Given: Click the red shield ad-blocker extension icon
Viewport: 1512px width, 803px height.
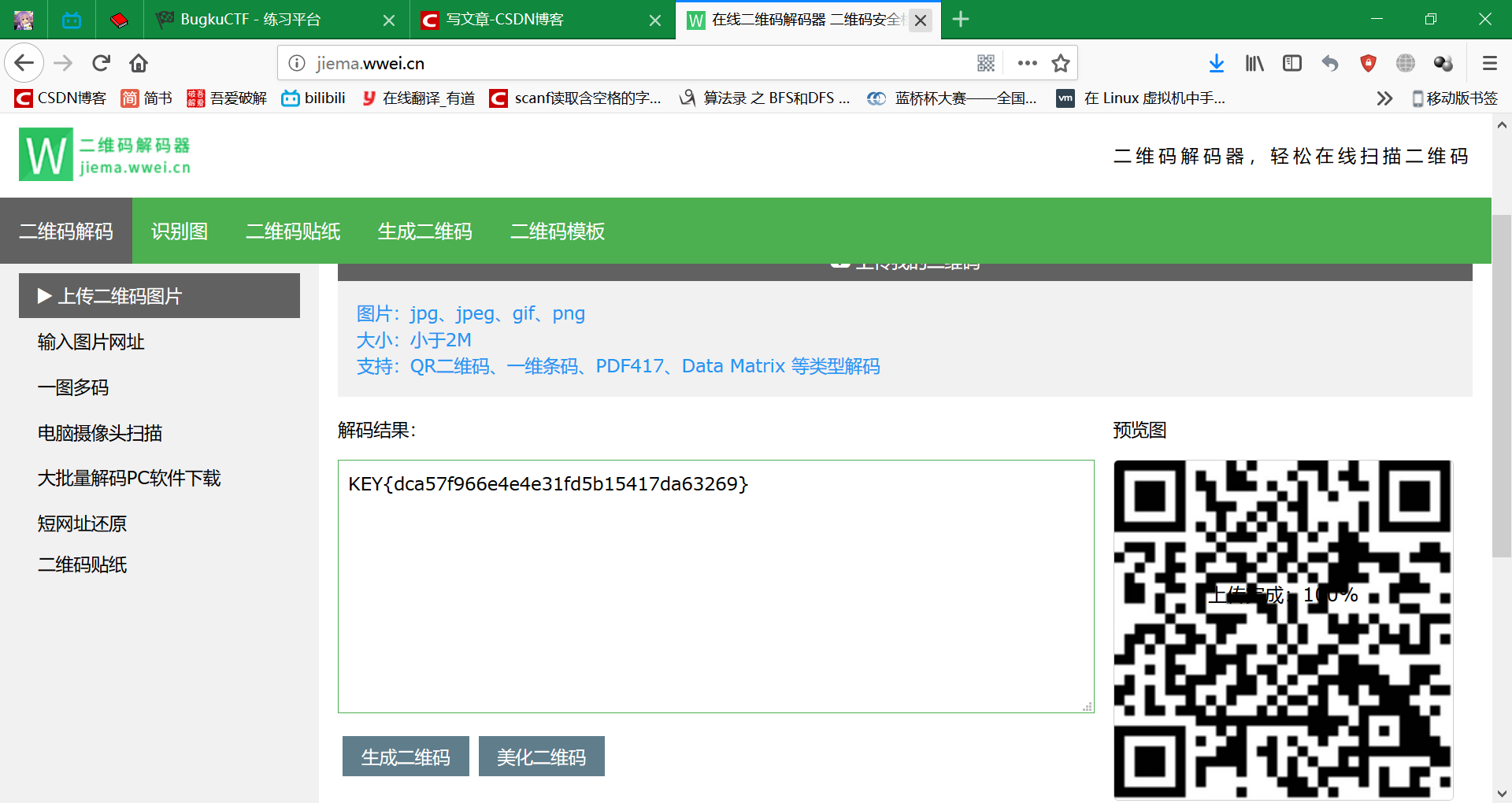Looking at the screenshot, I should [x=1368, y=63].
